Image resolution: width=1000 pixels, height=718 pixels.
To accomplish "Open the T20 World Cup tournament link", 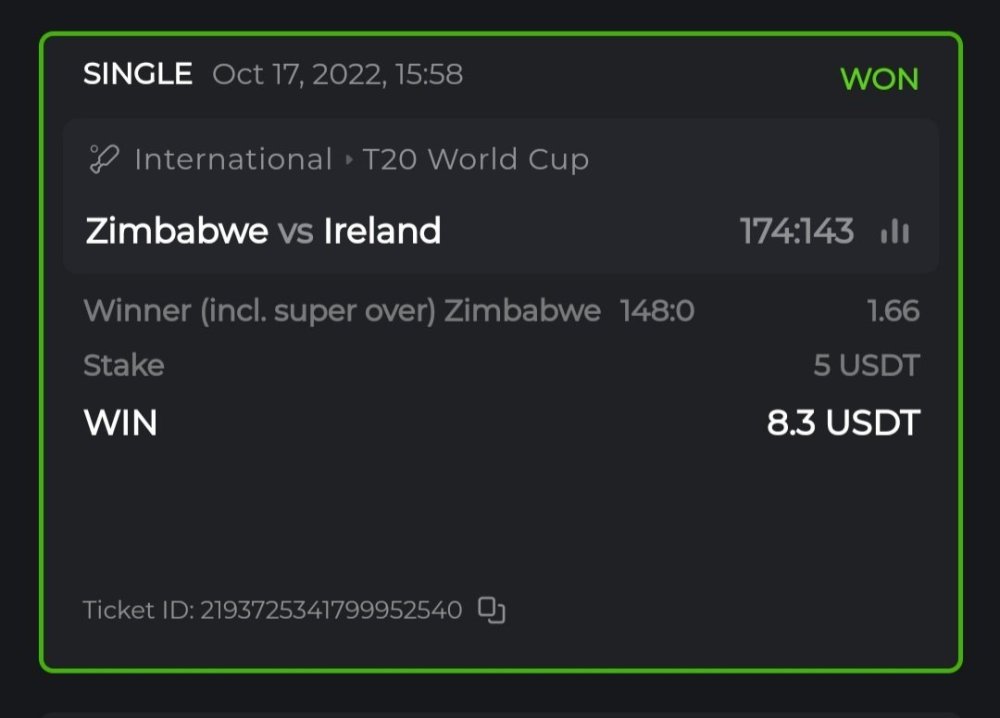I will [x=475, y=159].
